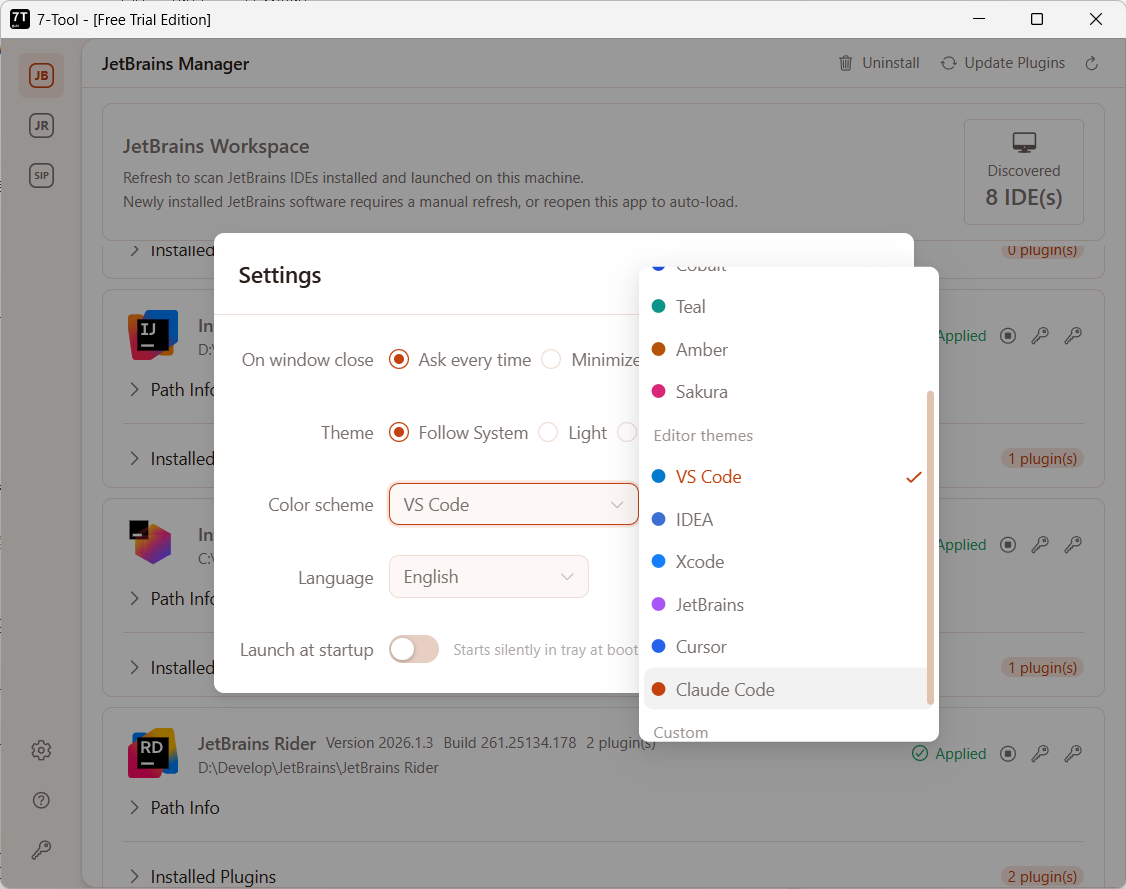Click stop icon in IntelliJ IDEA row

pos(1008,335)
